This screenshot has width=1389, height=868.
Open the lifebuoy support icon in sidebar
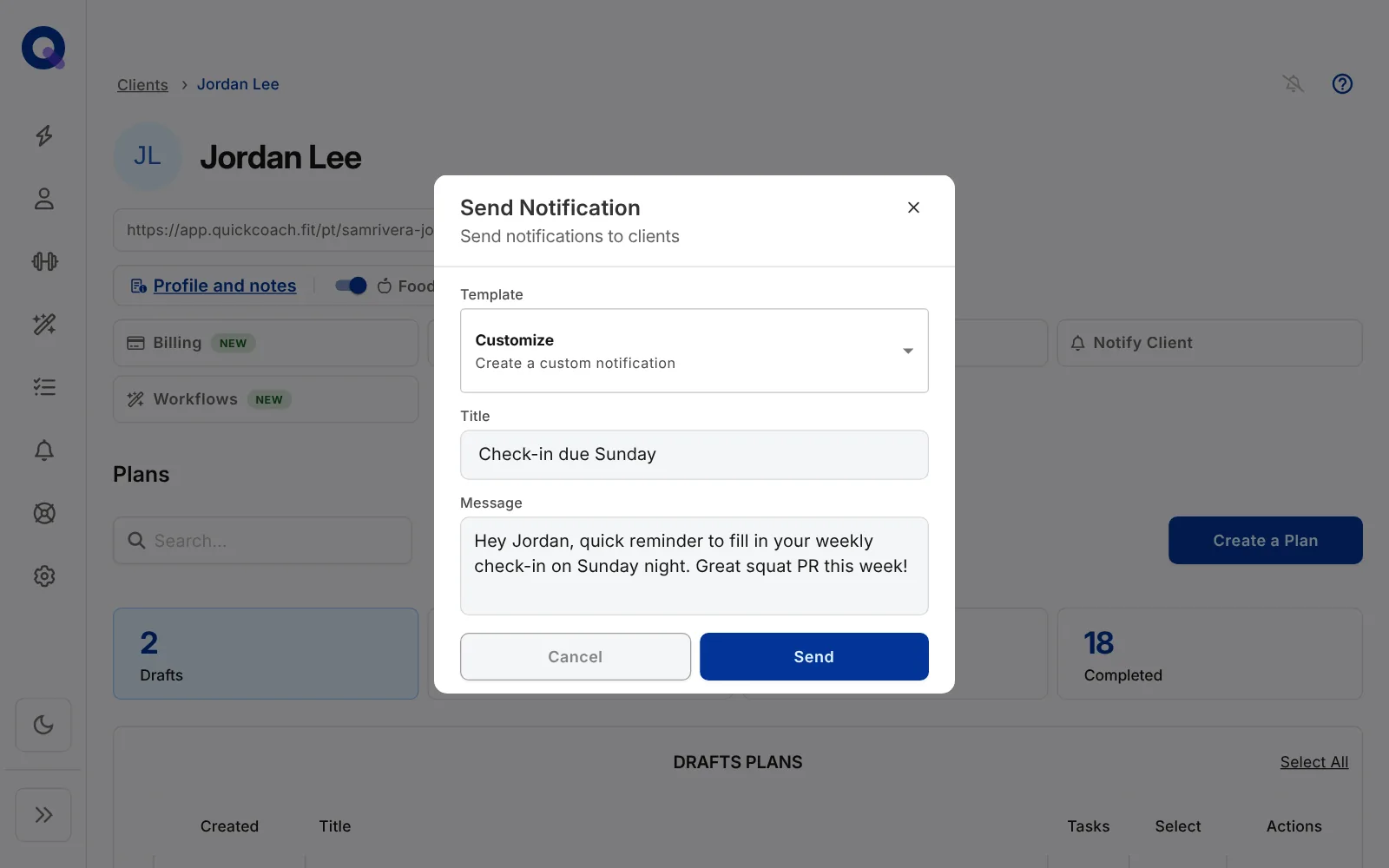pos(44,513)
